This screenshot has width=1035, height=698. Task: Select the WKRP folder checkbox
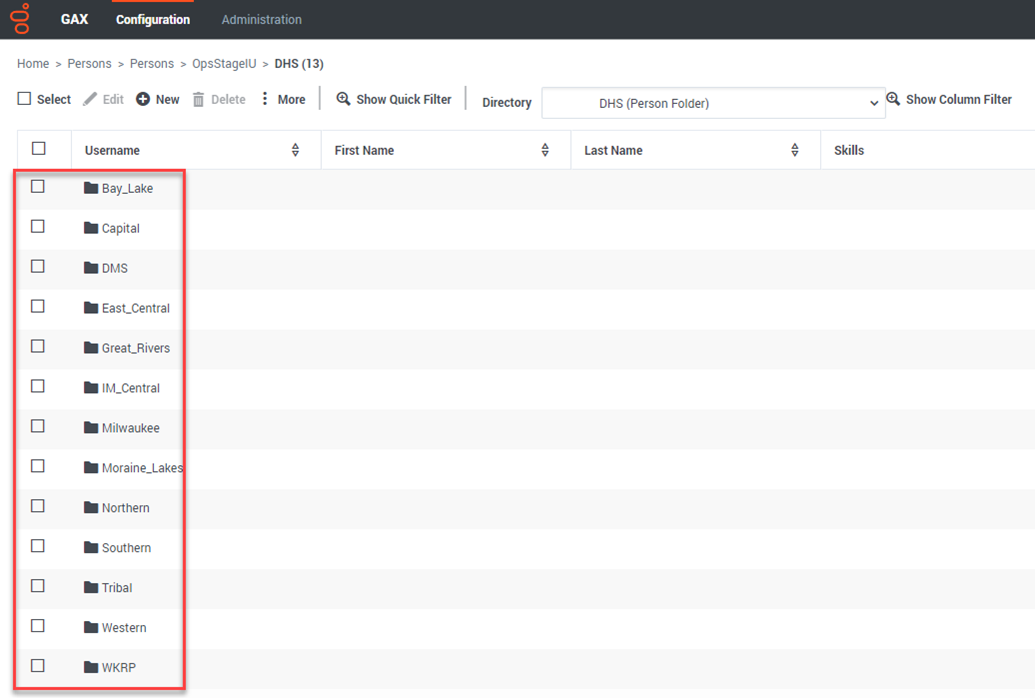[x=38, y=666]
